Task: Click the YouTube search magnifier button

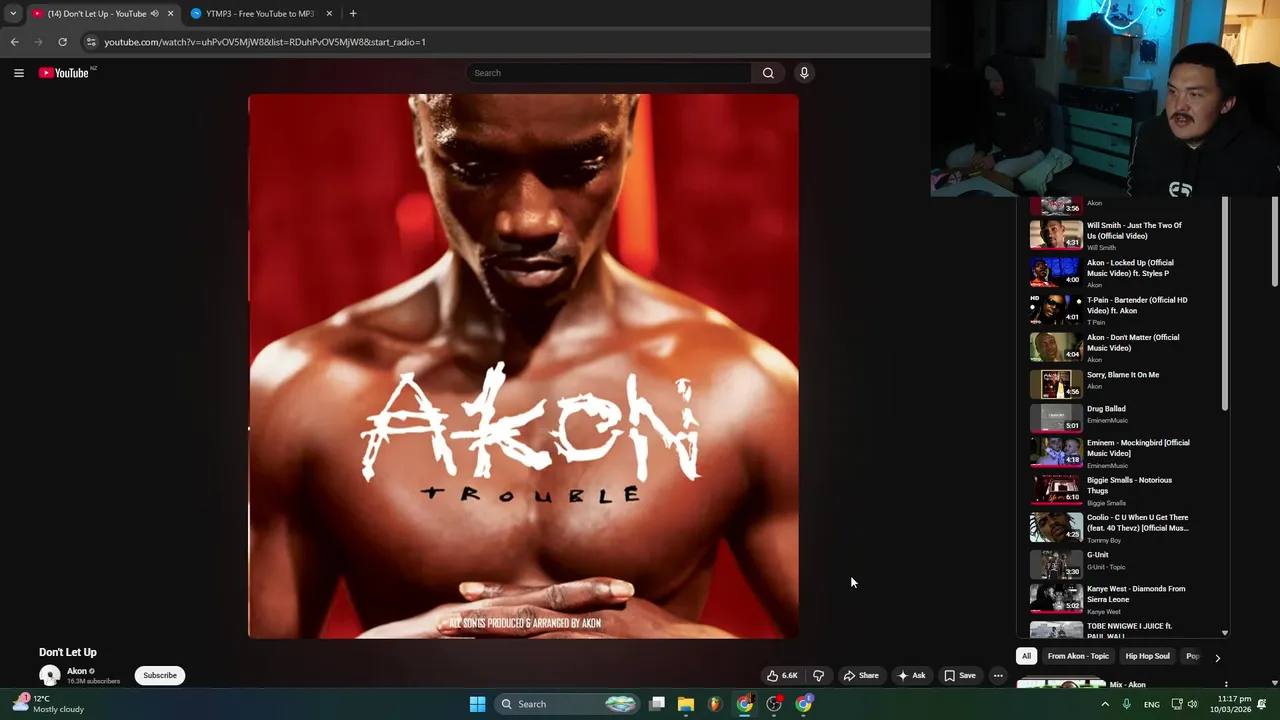Action: pyautogui.click(x=768, y=73)
